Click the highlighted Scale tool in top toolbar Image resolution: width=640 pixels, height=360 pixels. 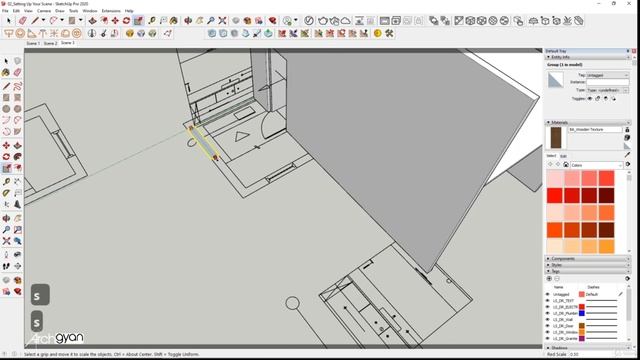coord(138,20)
